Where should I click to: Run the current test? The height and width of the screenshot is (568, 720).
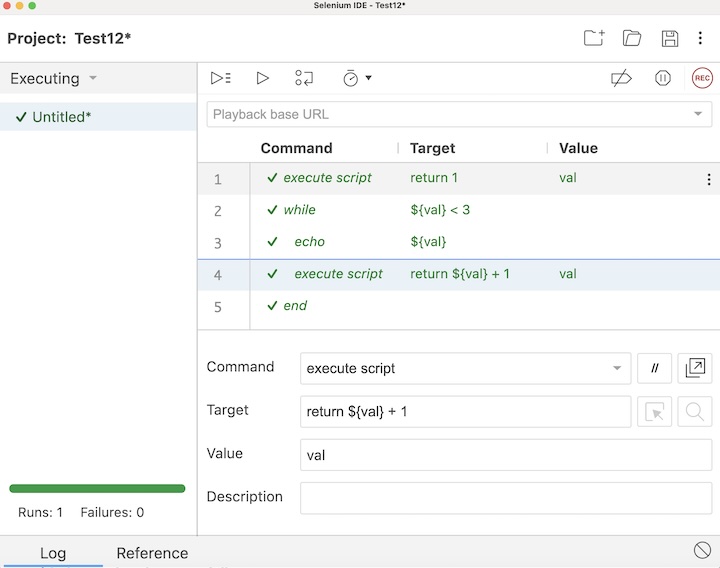tap(263, 78)
